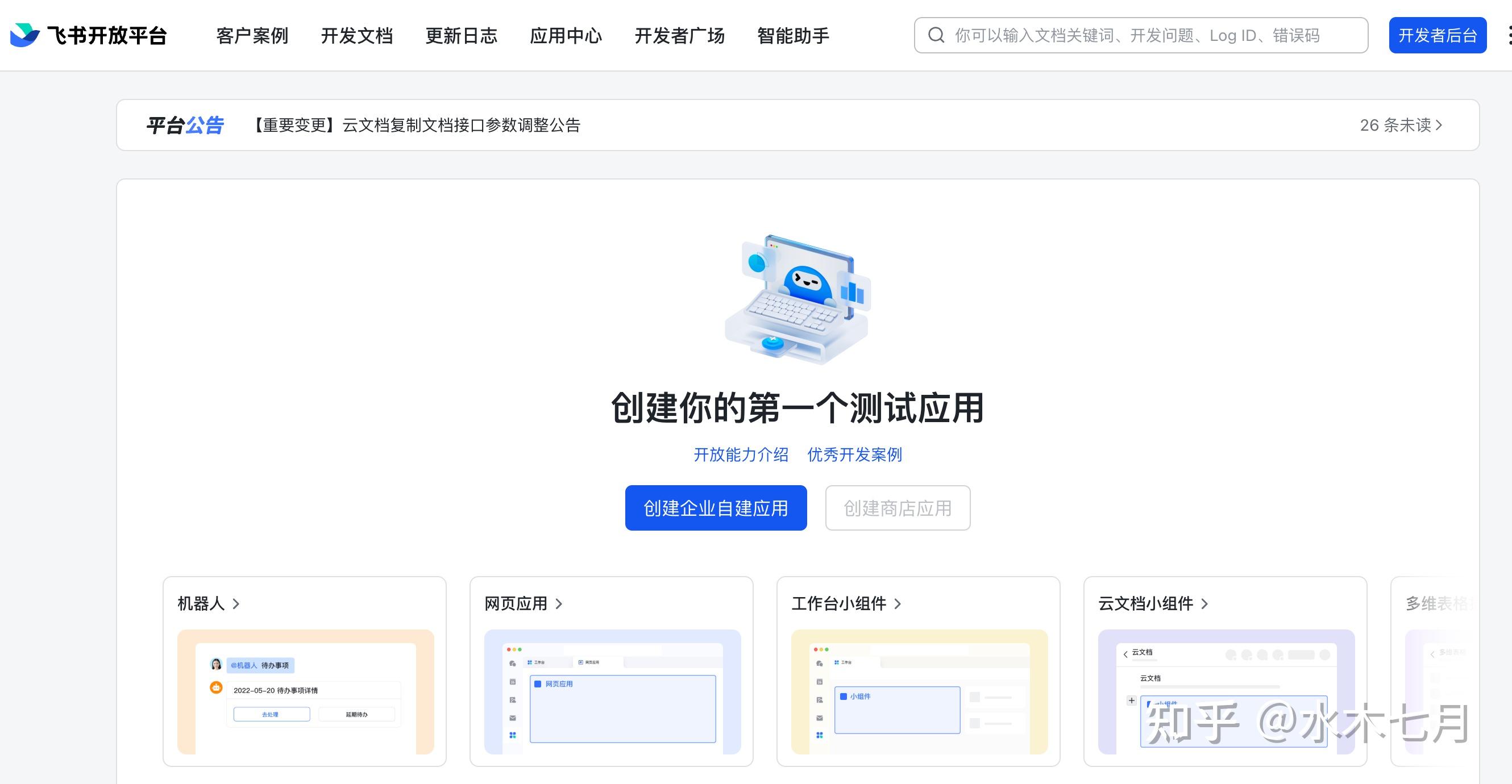Click the 开发者后台 button

[x=1437, y=36]
